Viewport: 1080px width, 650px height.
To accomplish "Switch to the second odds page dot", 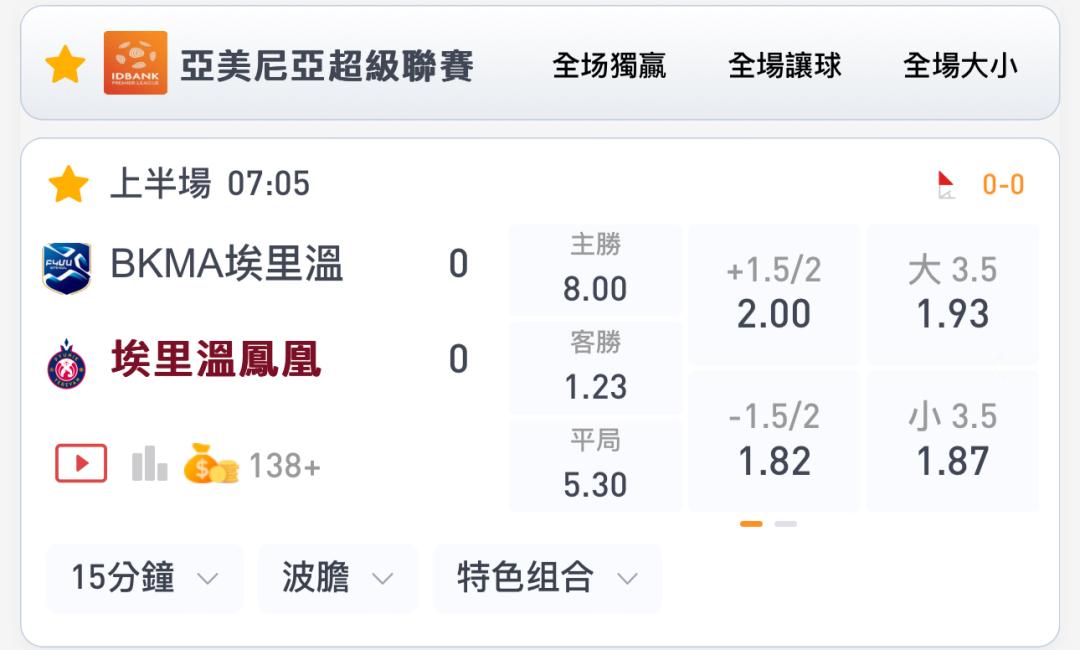I will [x=785, y=524].
